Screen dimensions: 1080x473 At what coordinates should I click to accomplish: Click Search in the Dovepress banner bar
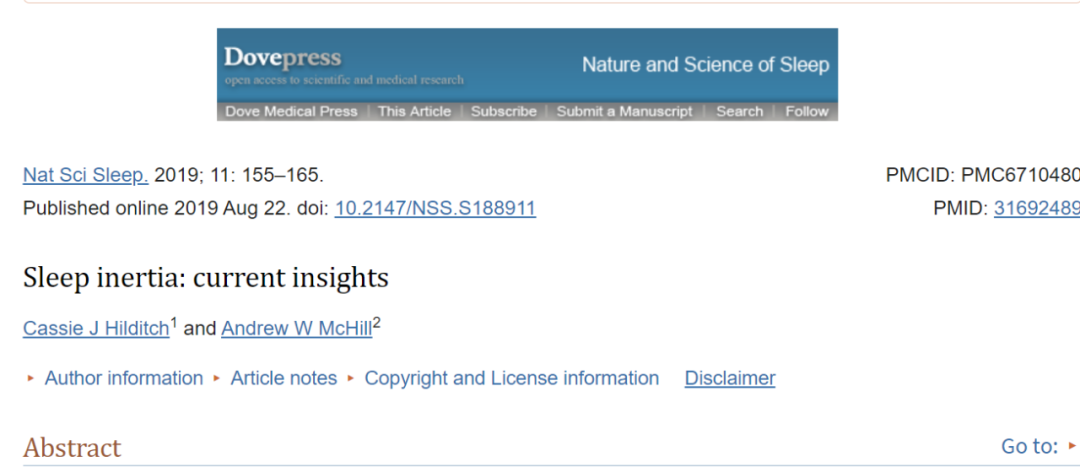pos(739,112)
